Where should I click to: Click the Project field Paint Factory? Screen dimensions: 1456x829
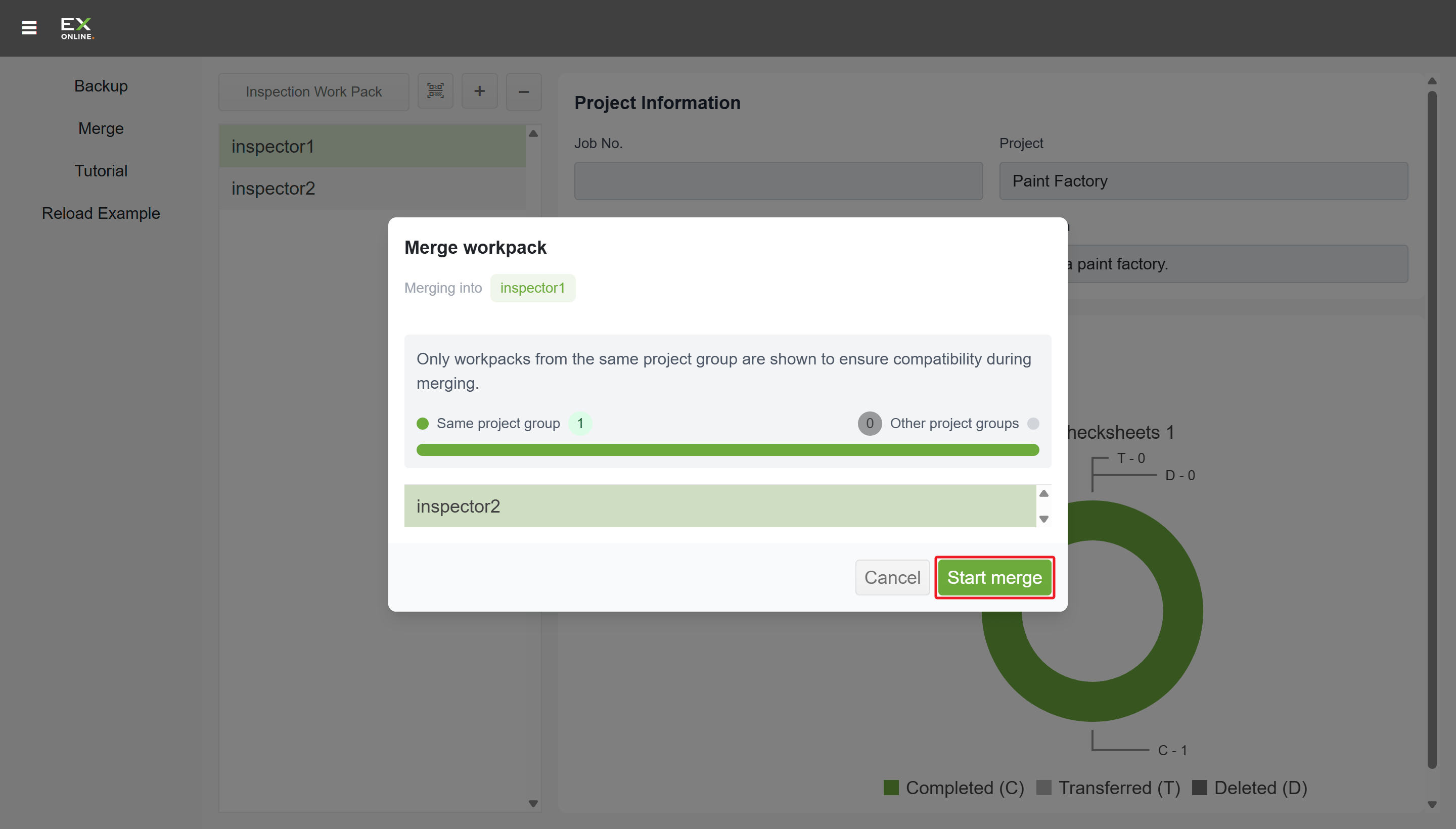[x=1203, y=181]
